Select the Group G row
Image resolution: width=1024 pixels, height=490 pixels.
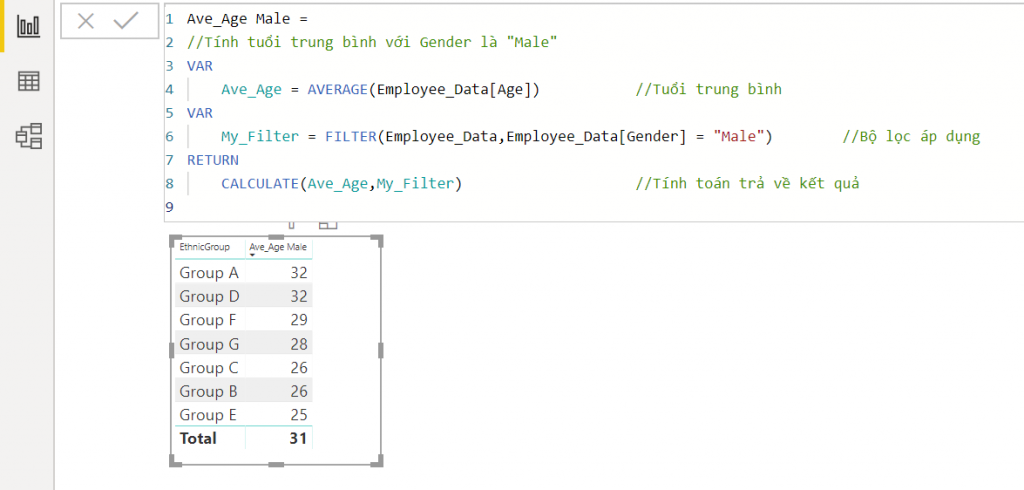pos(209,344)
